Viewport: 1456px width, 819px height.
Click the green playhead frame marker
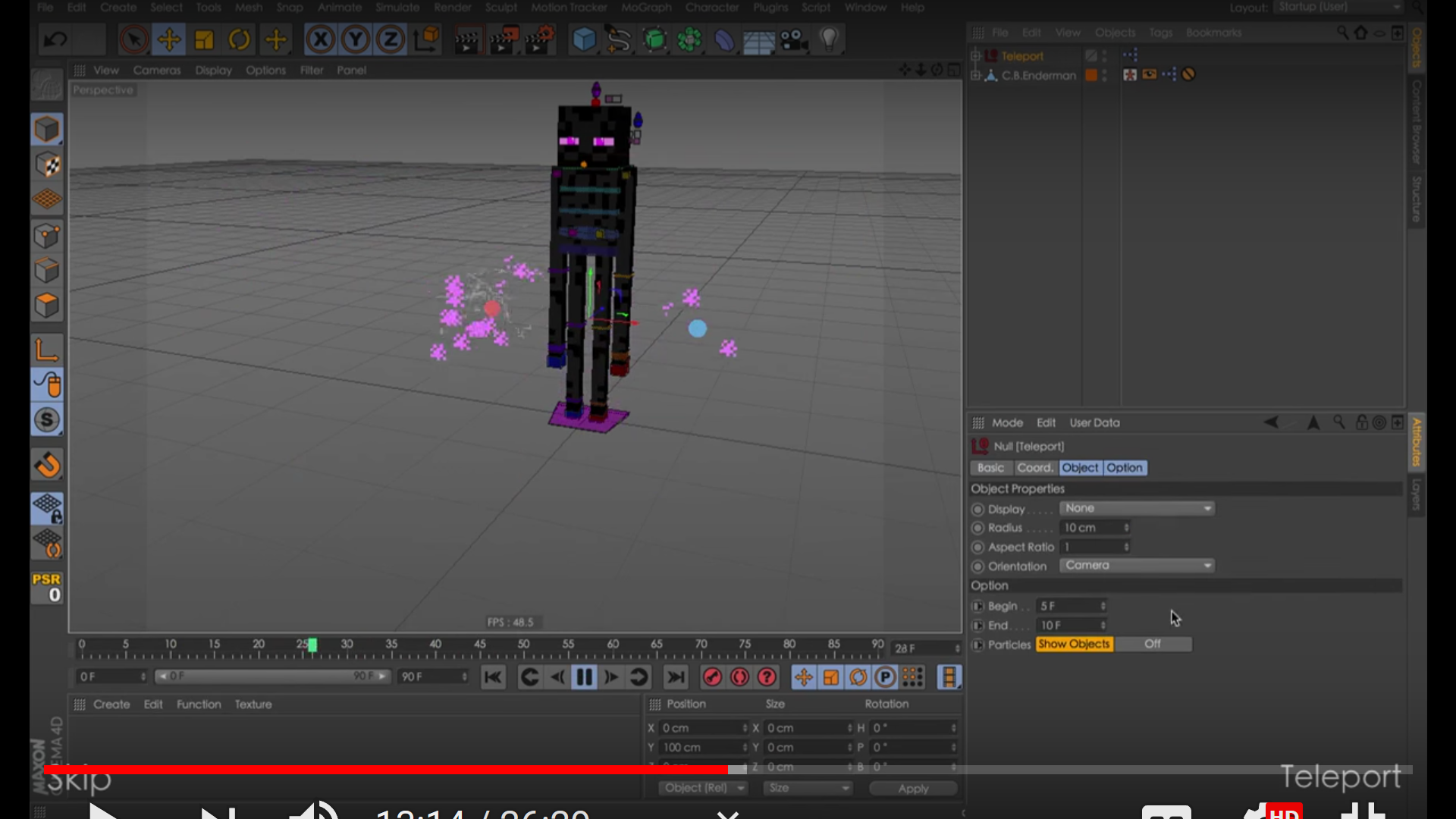(x=312, y=645)
